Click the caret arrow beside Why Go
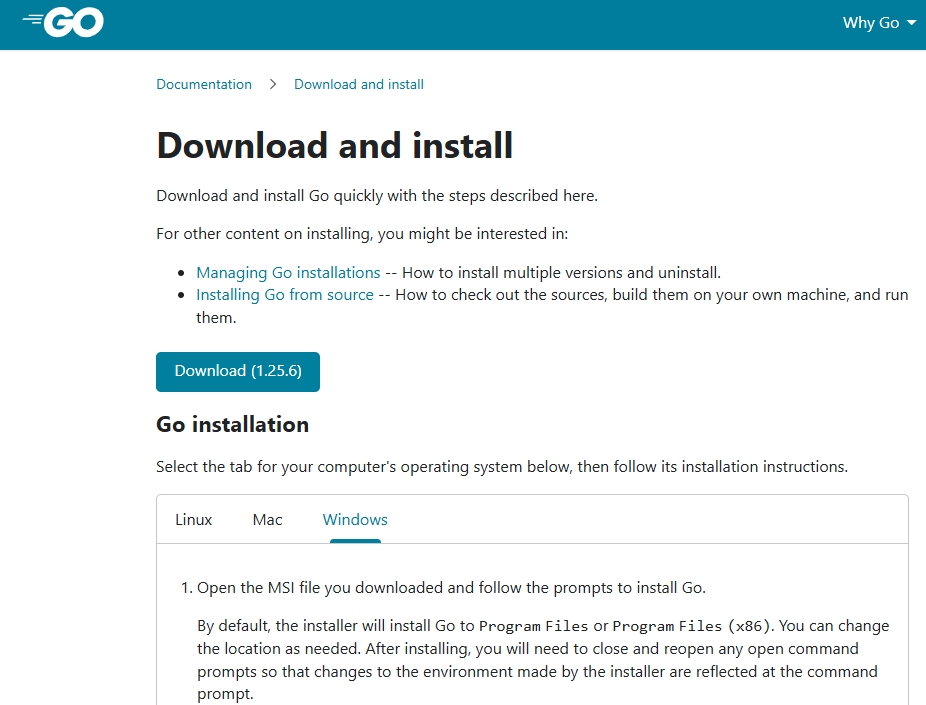Screen dimensions: 926x705 point(911,23)
